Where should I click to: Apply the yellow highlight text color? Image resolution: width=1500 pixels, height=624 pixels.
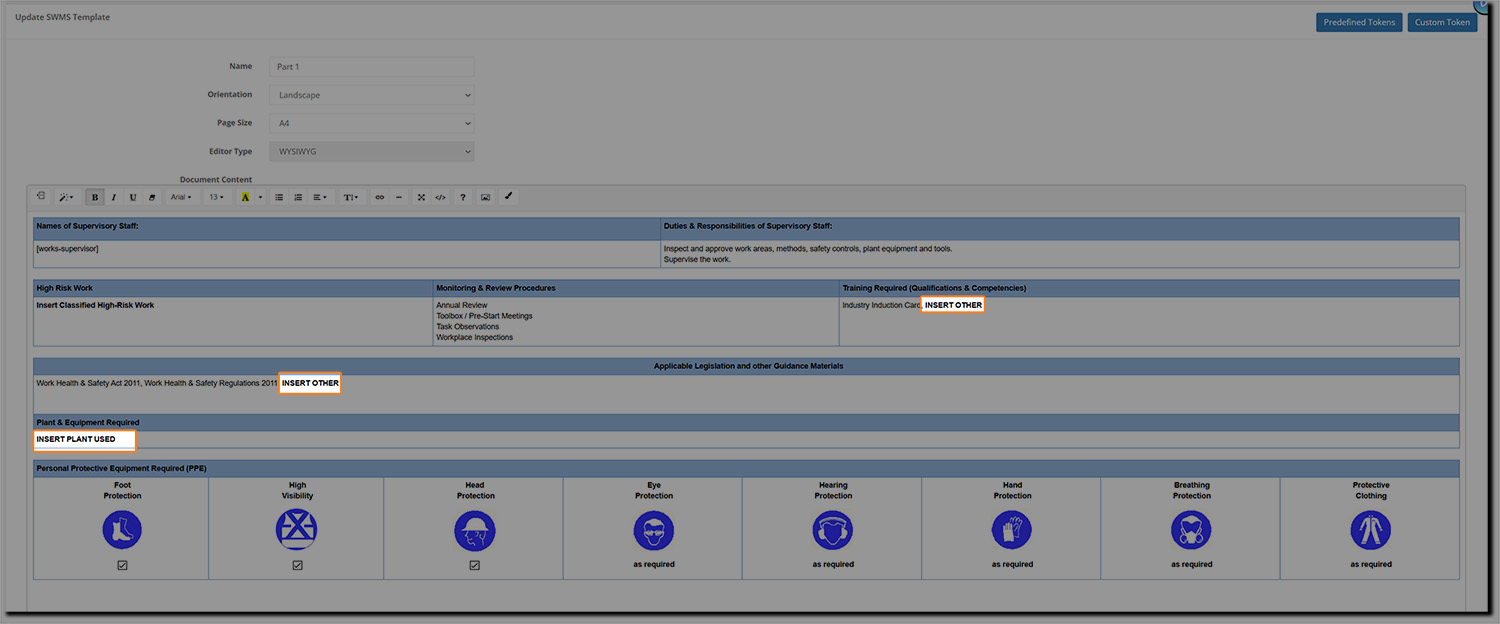tap(245, 197)
